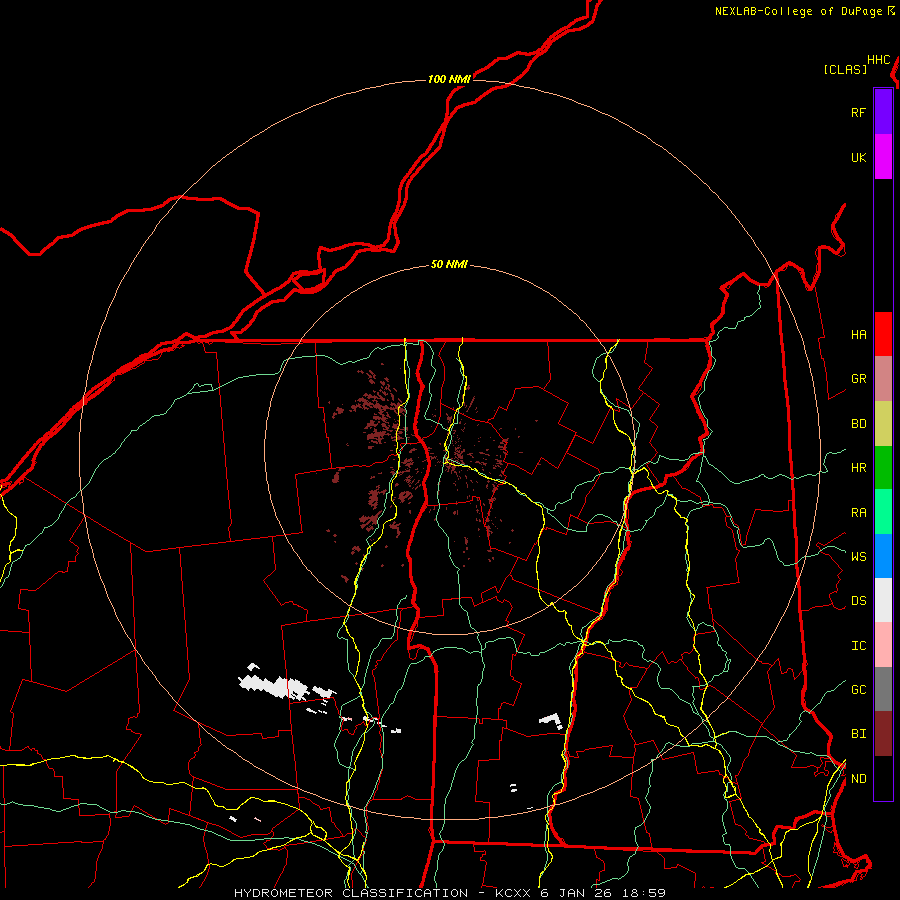Viewport: 900px width, 900px height.
Task: Click the 18:59 timestamp
Action: coord(644,893)
